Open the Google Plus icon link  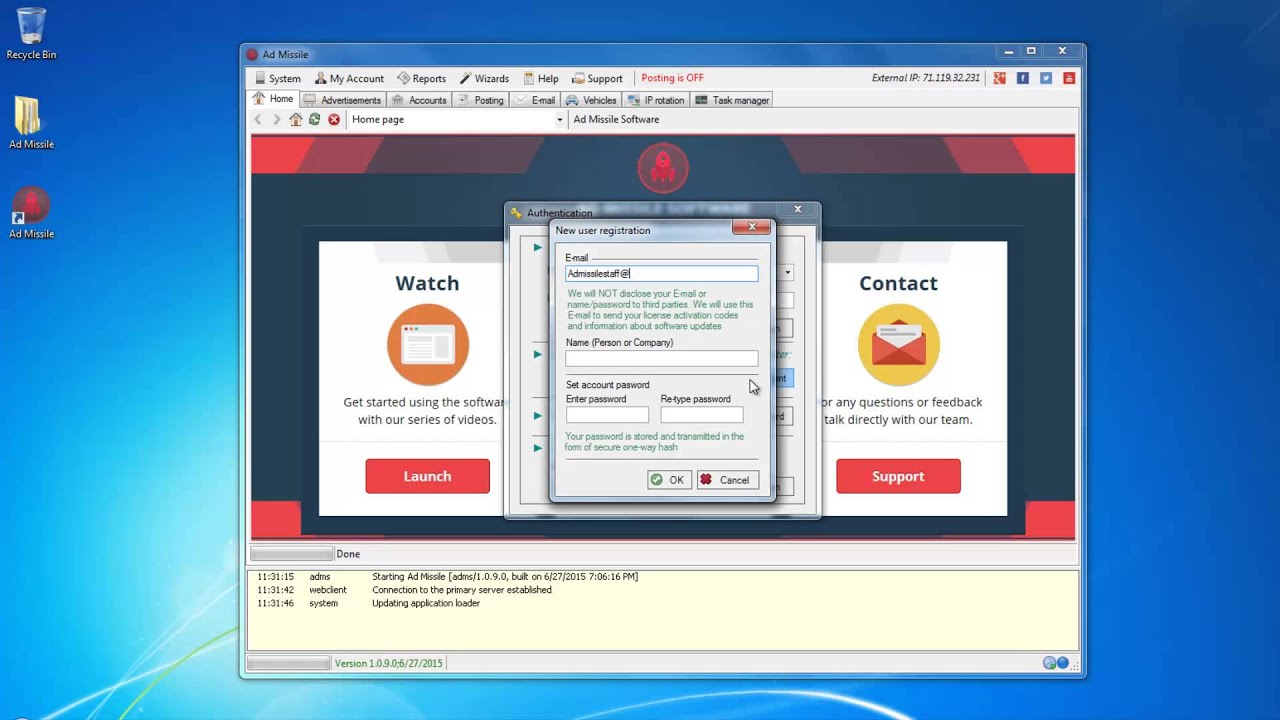tap(999, 78)
